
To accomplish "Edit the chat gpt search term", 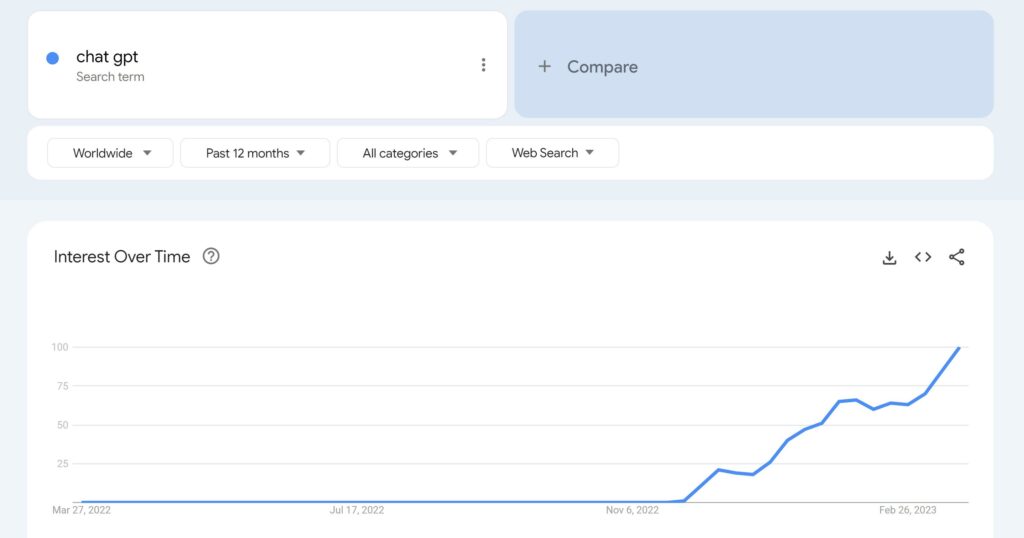I will pos(107,57).
